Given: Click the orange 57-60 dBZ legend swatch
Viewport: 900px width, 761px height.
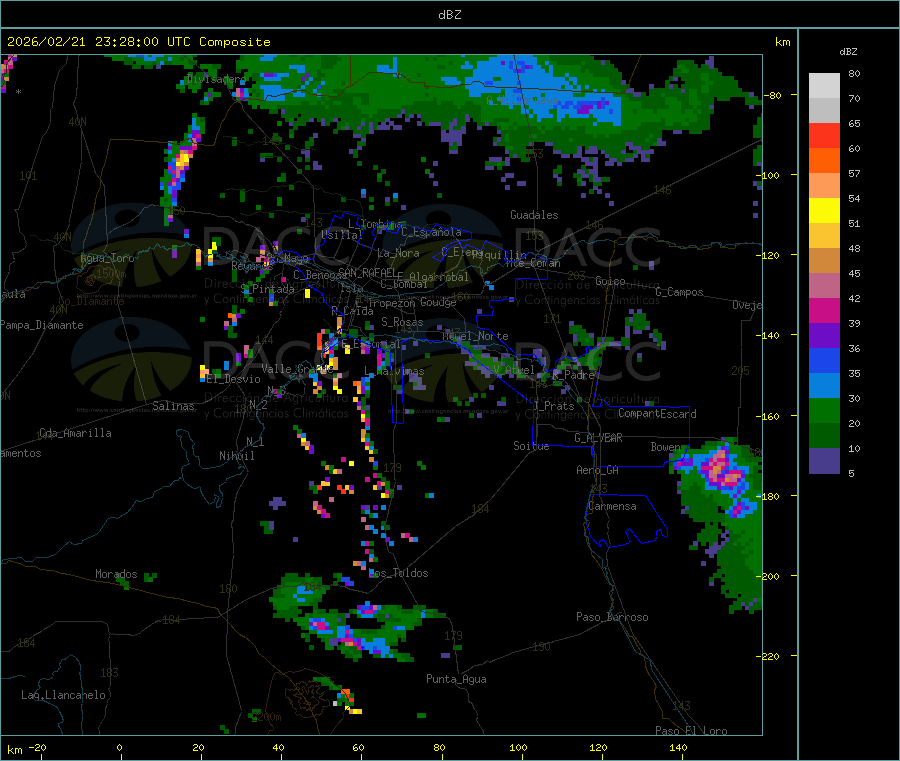Looking at the screenshot, I should coord(824,161).
